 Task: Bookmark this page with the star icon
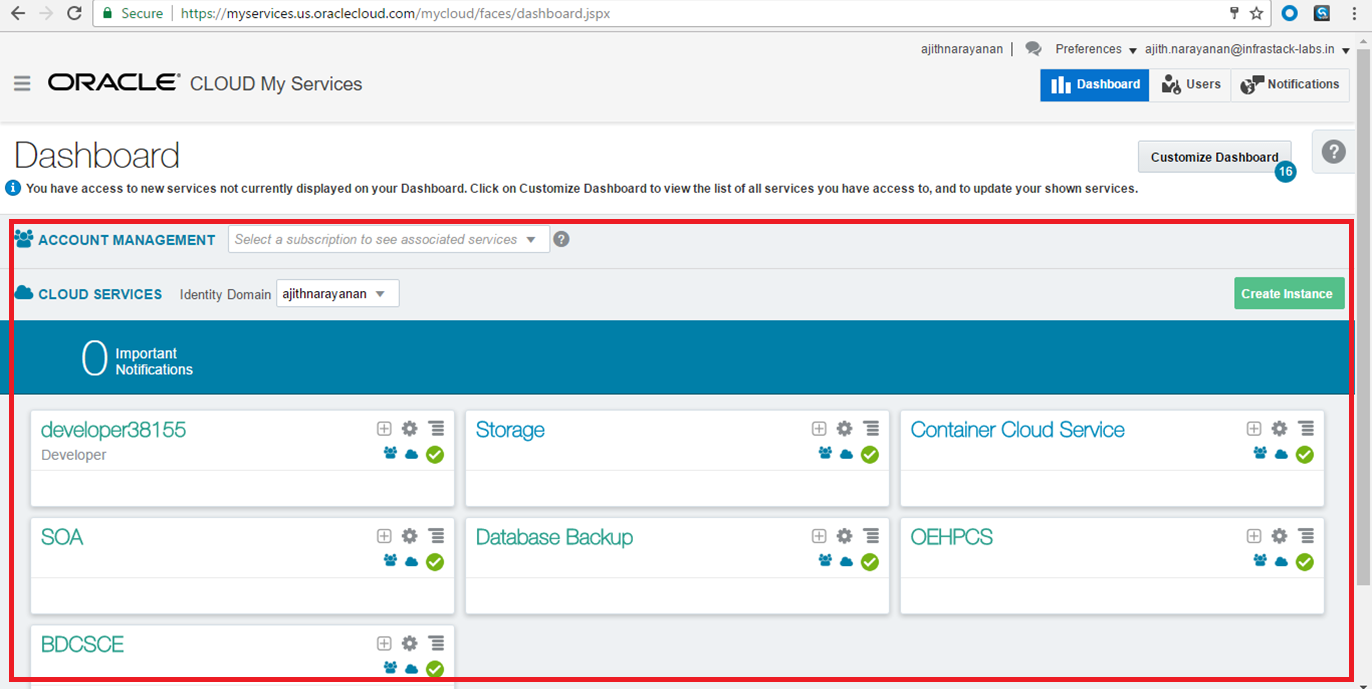1257,14
